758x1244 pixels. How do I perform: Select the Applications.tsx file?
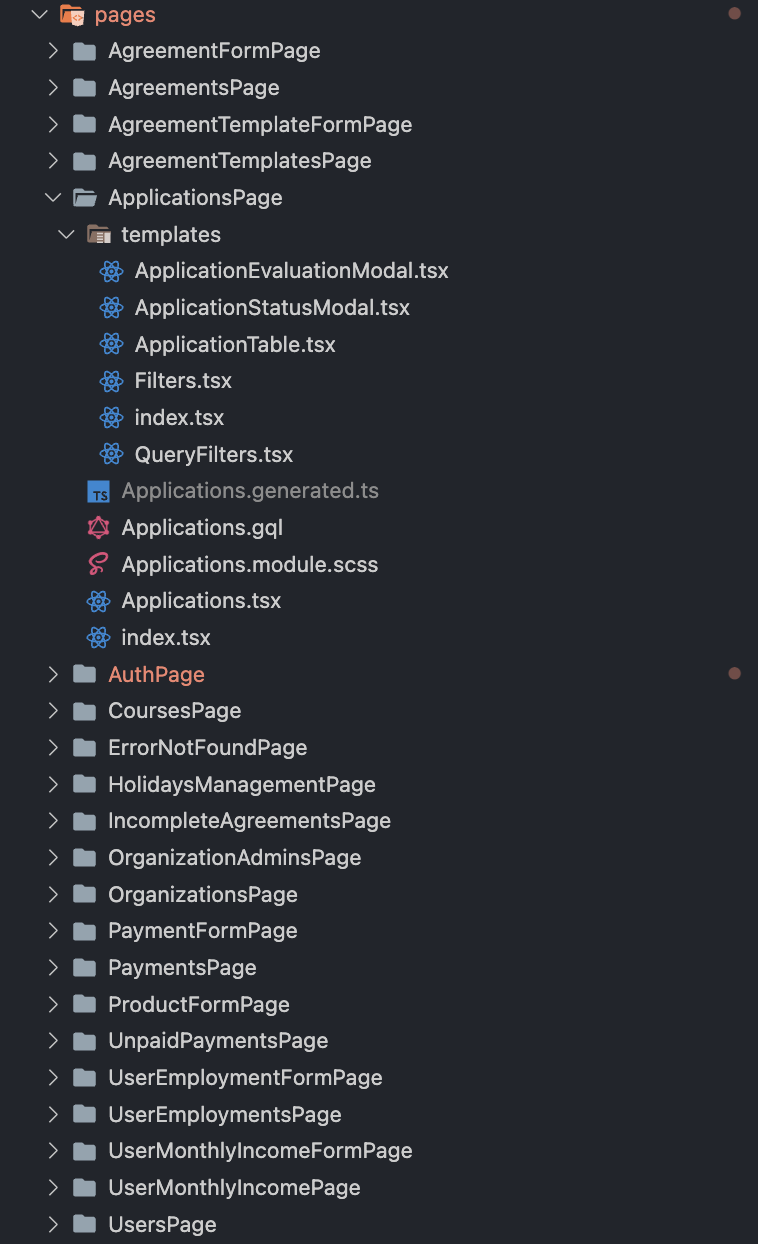pyautogui.click(x=201, y=601)
